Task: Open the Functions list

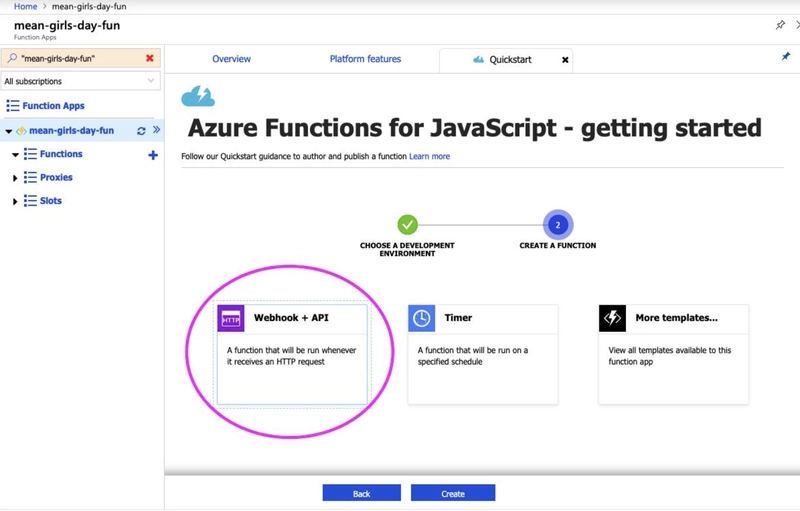Action: pos(61,154)
